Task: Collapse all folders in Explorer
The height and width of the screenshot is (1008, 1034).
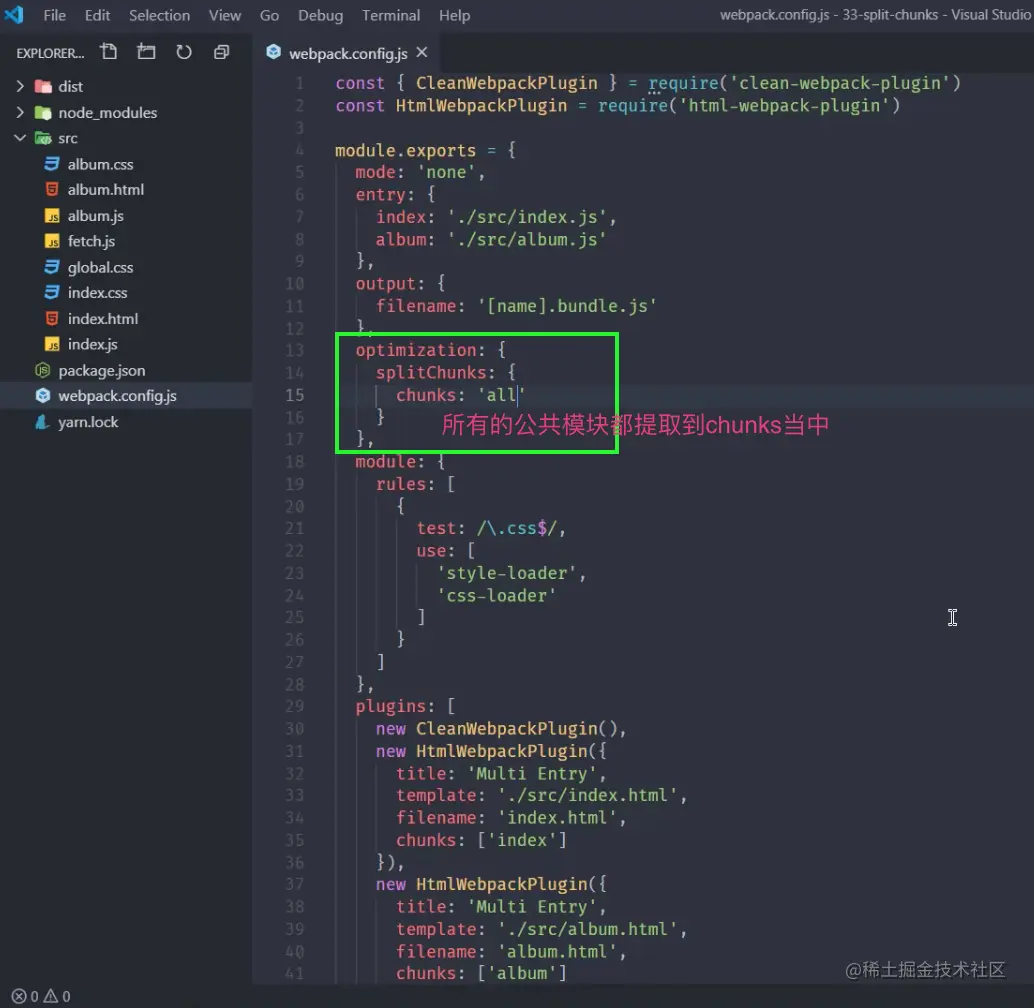Action: (222, 51)
